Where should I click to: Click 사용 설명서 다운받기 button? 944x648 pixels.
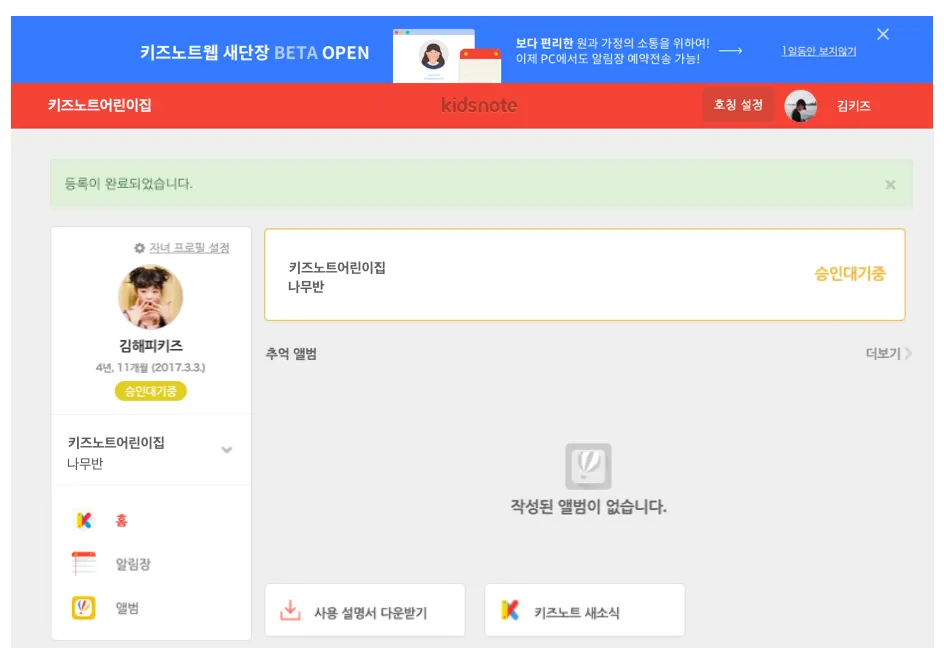[365, 610]
